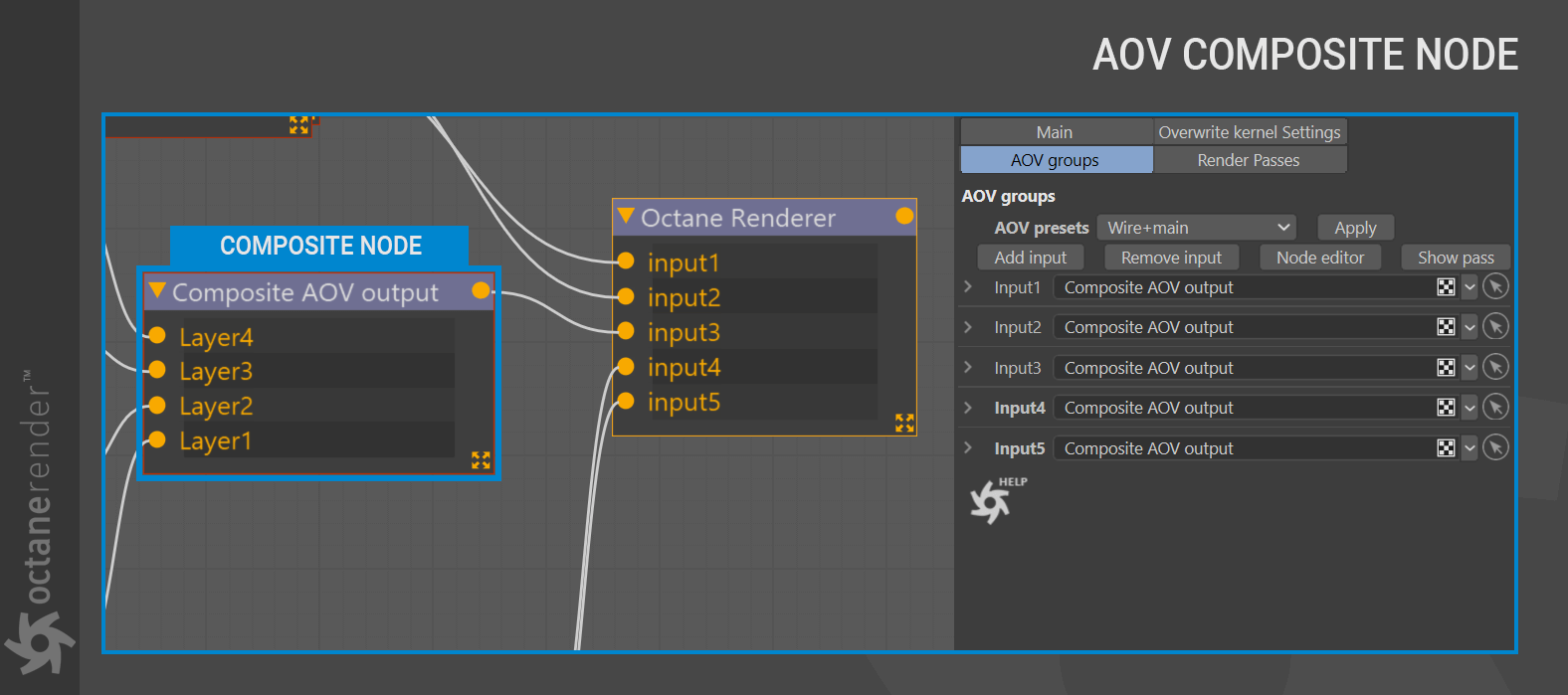1568x695 pixels.
Task: Click the input3 label in Octane Renderer
Action: (684, 332)
